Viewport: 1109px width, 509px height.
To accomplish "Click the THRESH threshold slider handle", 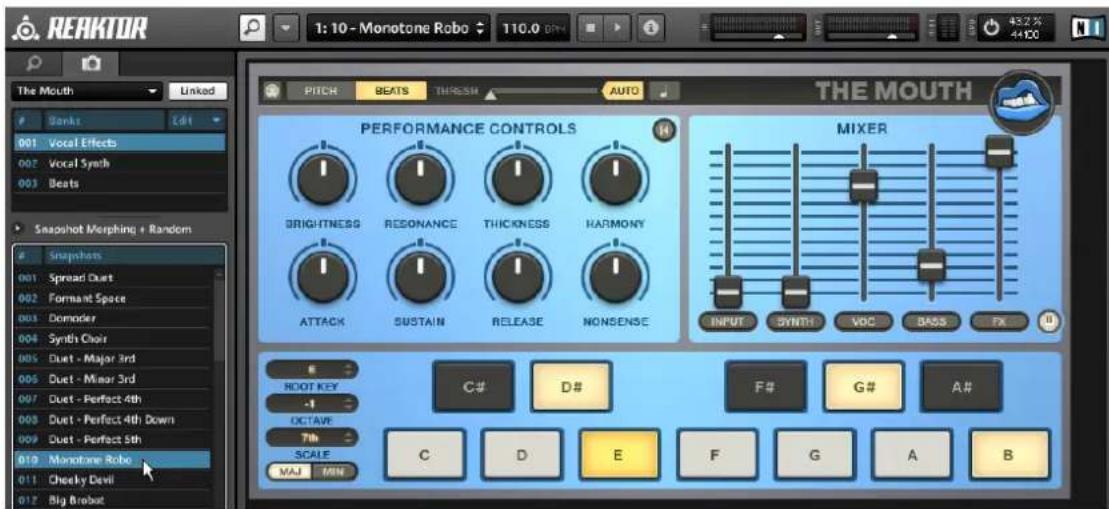I will [x=491, y=94].
